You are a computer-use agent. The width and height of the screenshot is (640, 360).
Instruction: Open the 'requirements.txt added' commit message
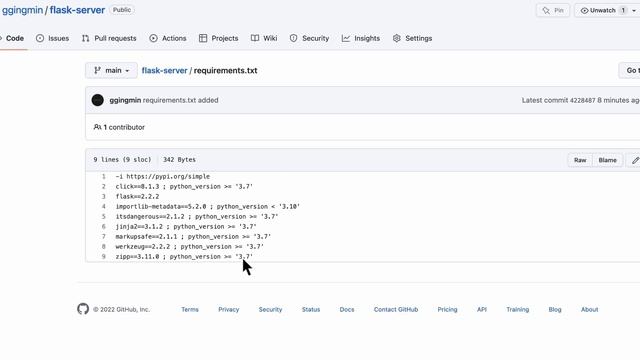click(x=180, y=100)
